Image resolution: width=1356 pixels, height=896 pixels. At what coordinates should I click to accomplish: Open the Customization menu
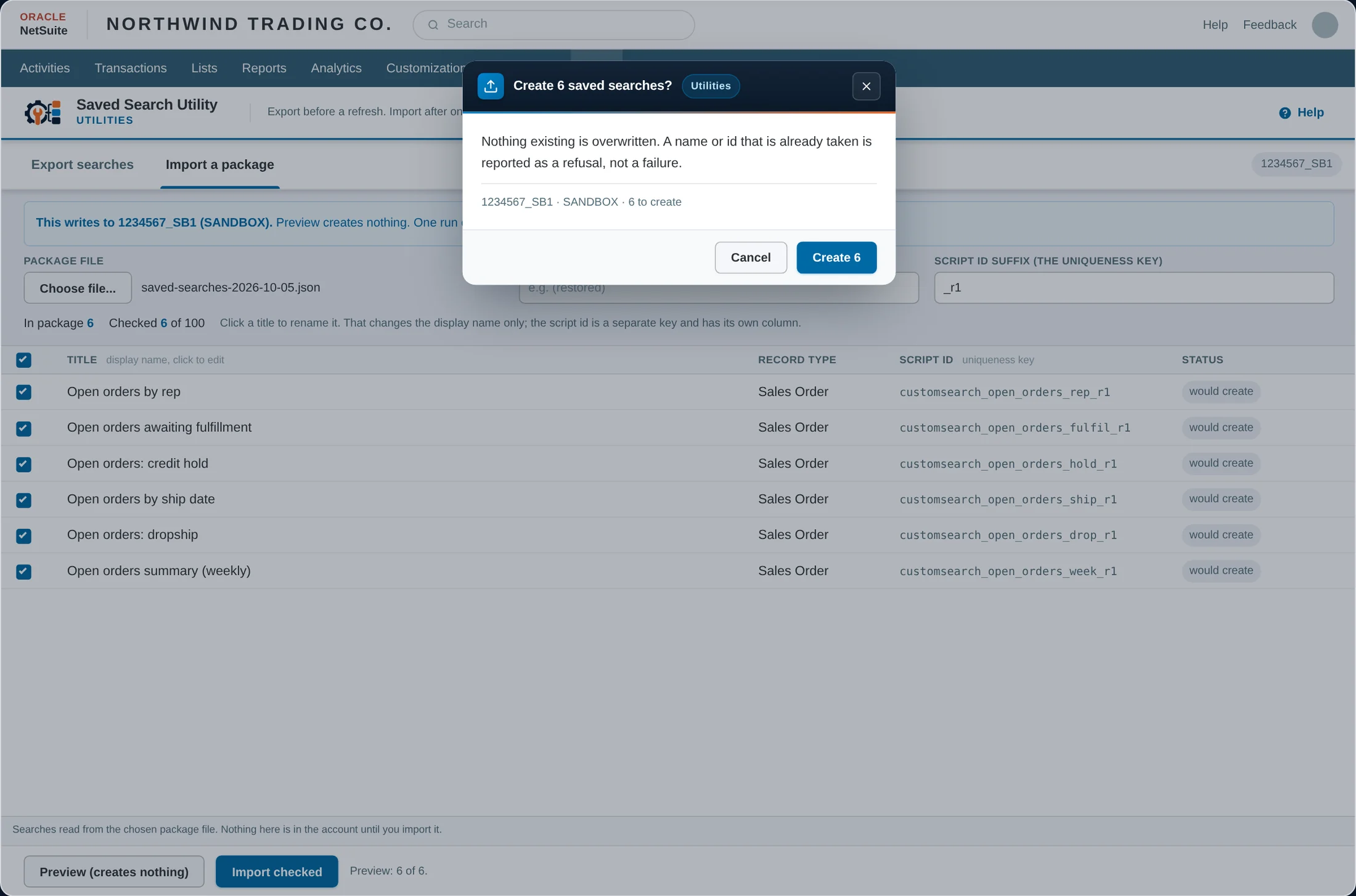coord(425,68)
